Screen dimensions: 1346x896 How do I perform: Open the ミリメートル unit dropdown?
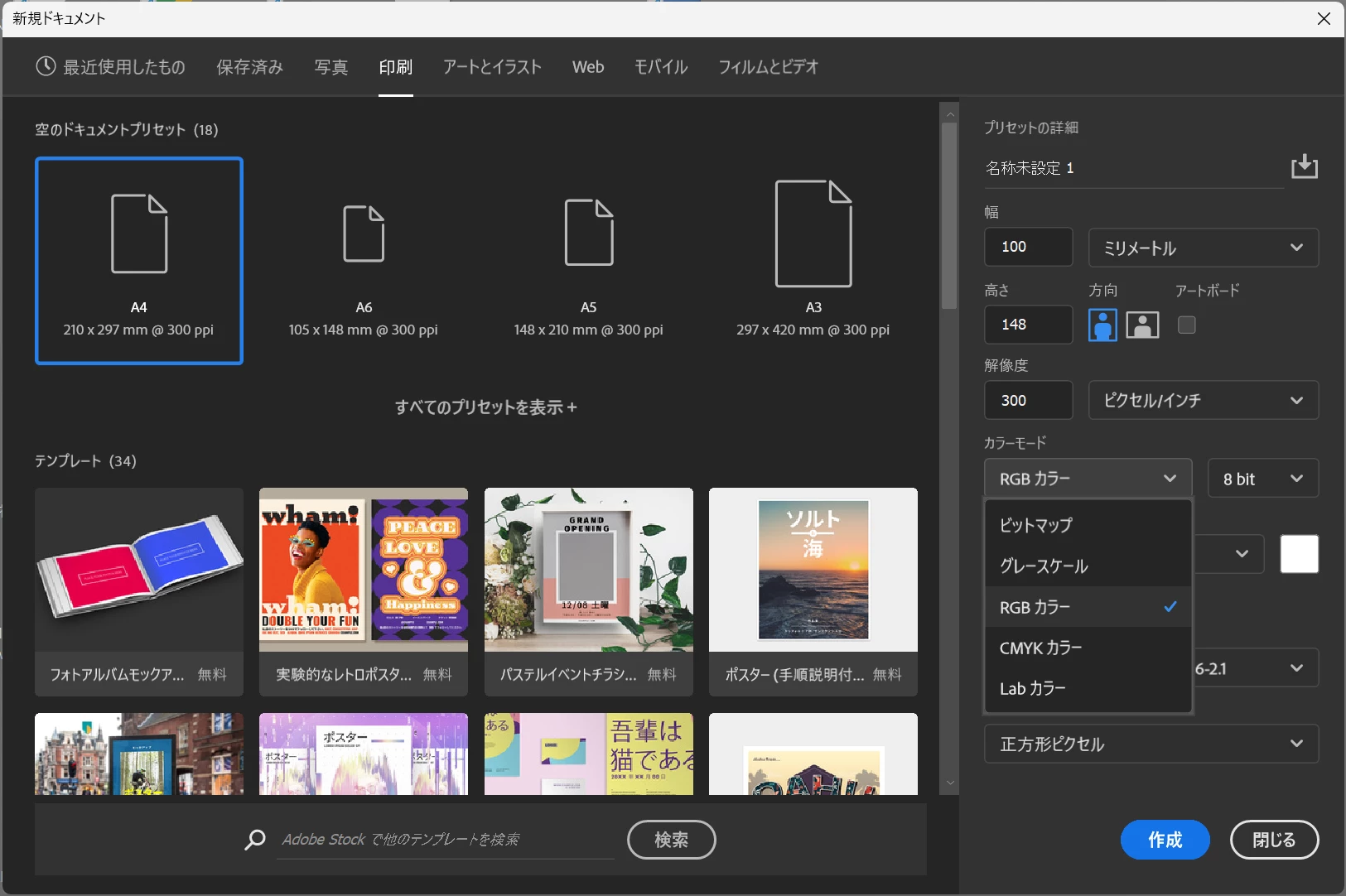1204,248
